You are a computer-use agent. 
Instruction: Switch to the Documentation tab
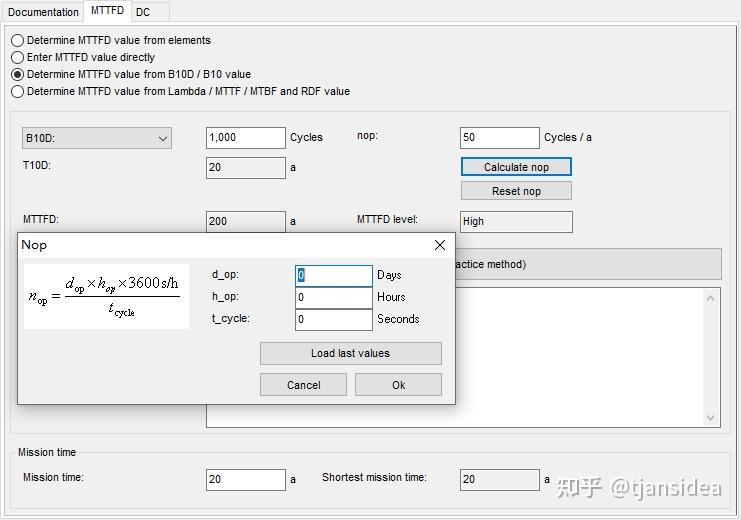[x=43, y=12]
